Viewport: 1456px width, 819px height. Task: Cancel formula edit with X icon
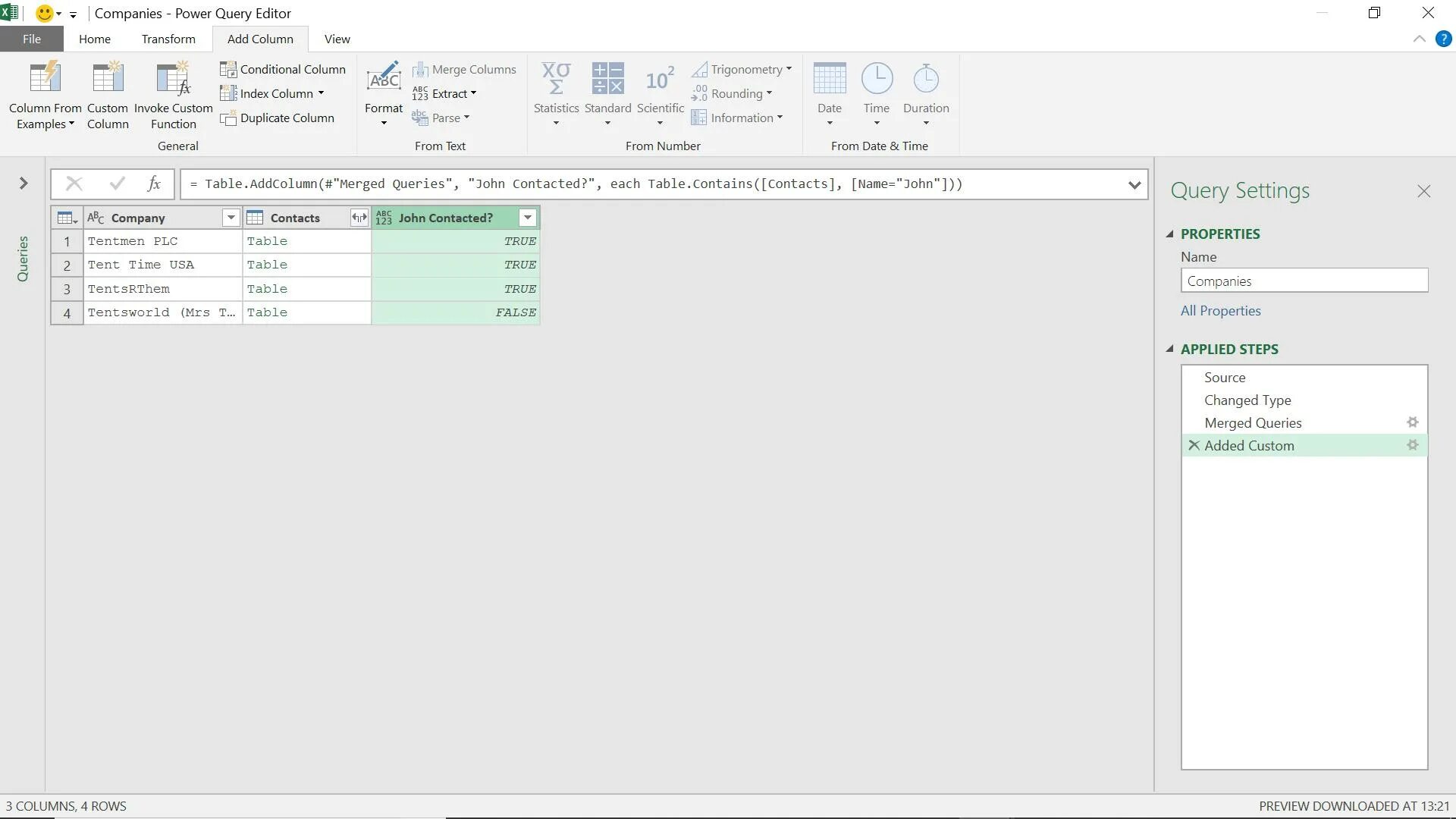(x=74, y=184)
